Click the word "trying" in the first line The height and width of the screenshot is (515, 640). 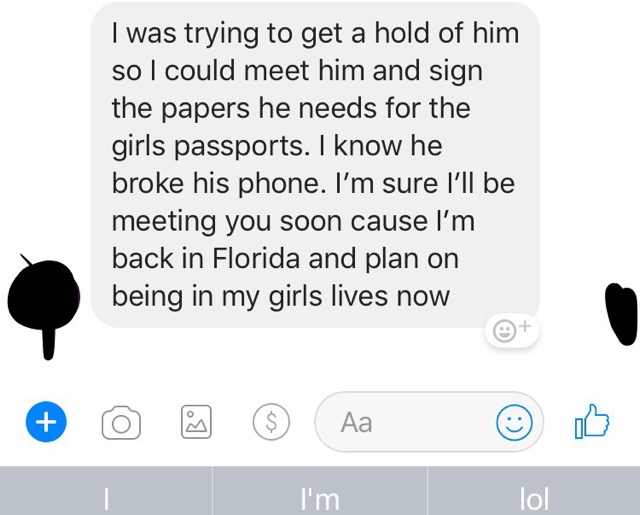(x=222, y=34)
